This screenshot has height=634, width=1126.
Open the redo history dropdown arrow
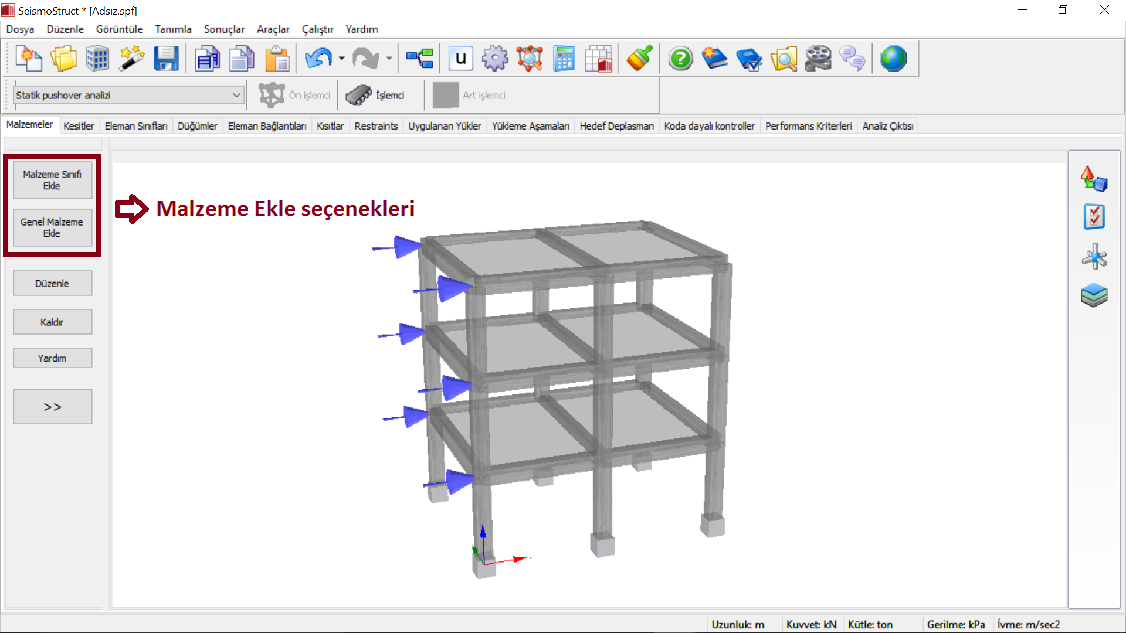pos(389,59)
